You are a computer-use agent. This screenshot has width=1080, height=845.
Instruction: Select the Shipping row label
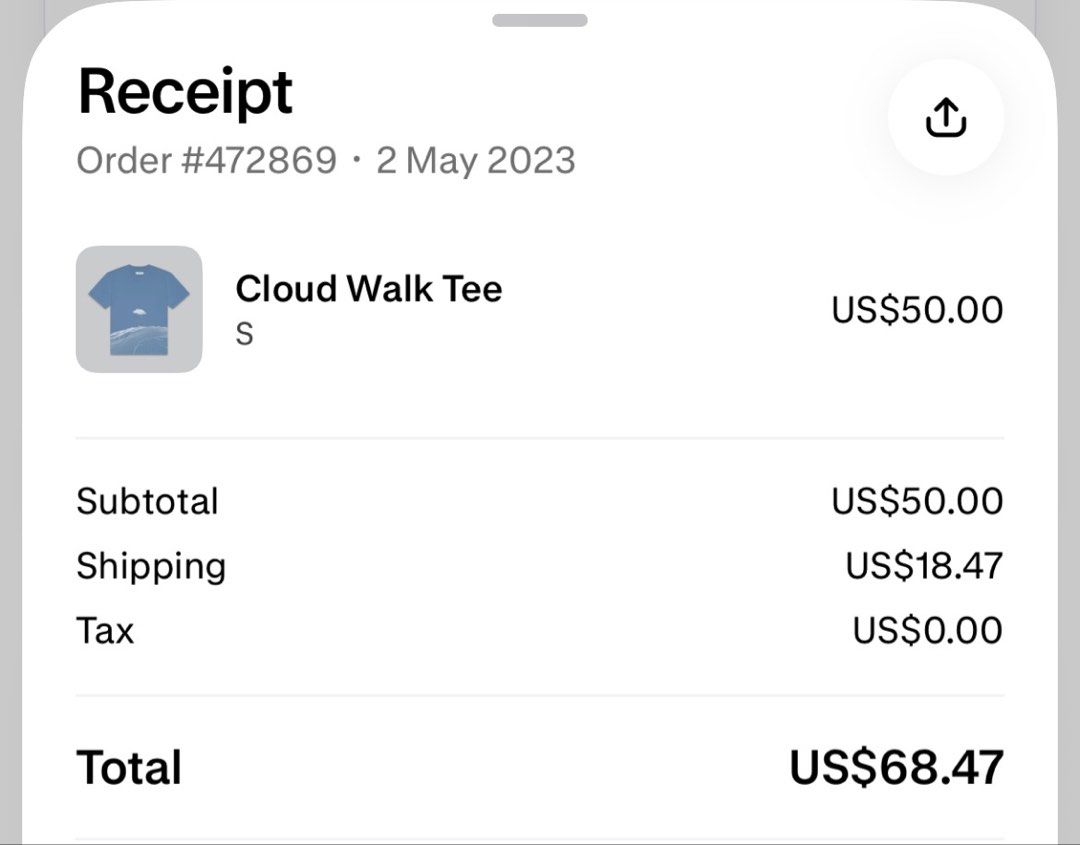151,567
